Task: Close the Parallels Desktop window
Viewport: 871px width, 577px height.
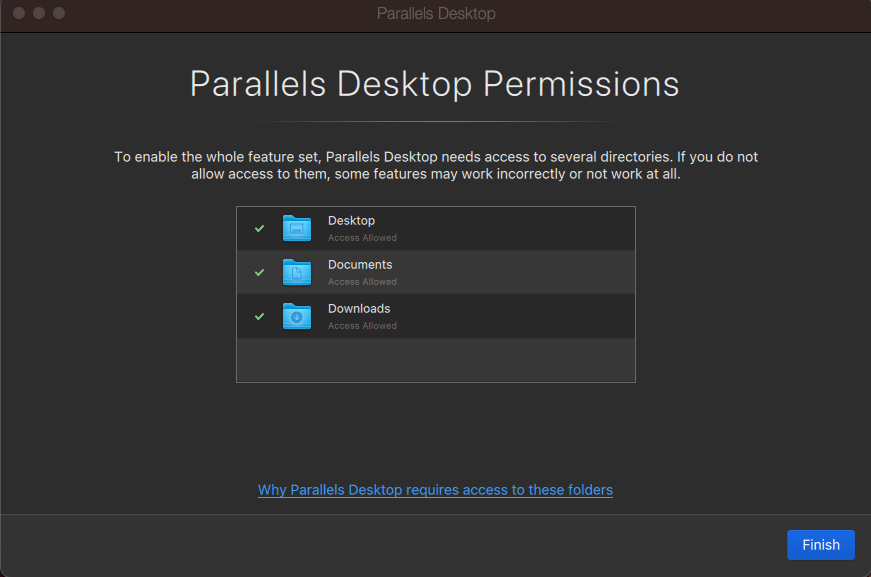Action: (x=19, y=13)
